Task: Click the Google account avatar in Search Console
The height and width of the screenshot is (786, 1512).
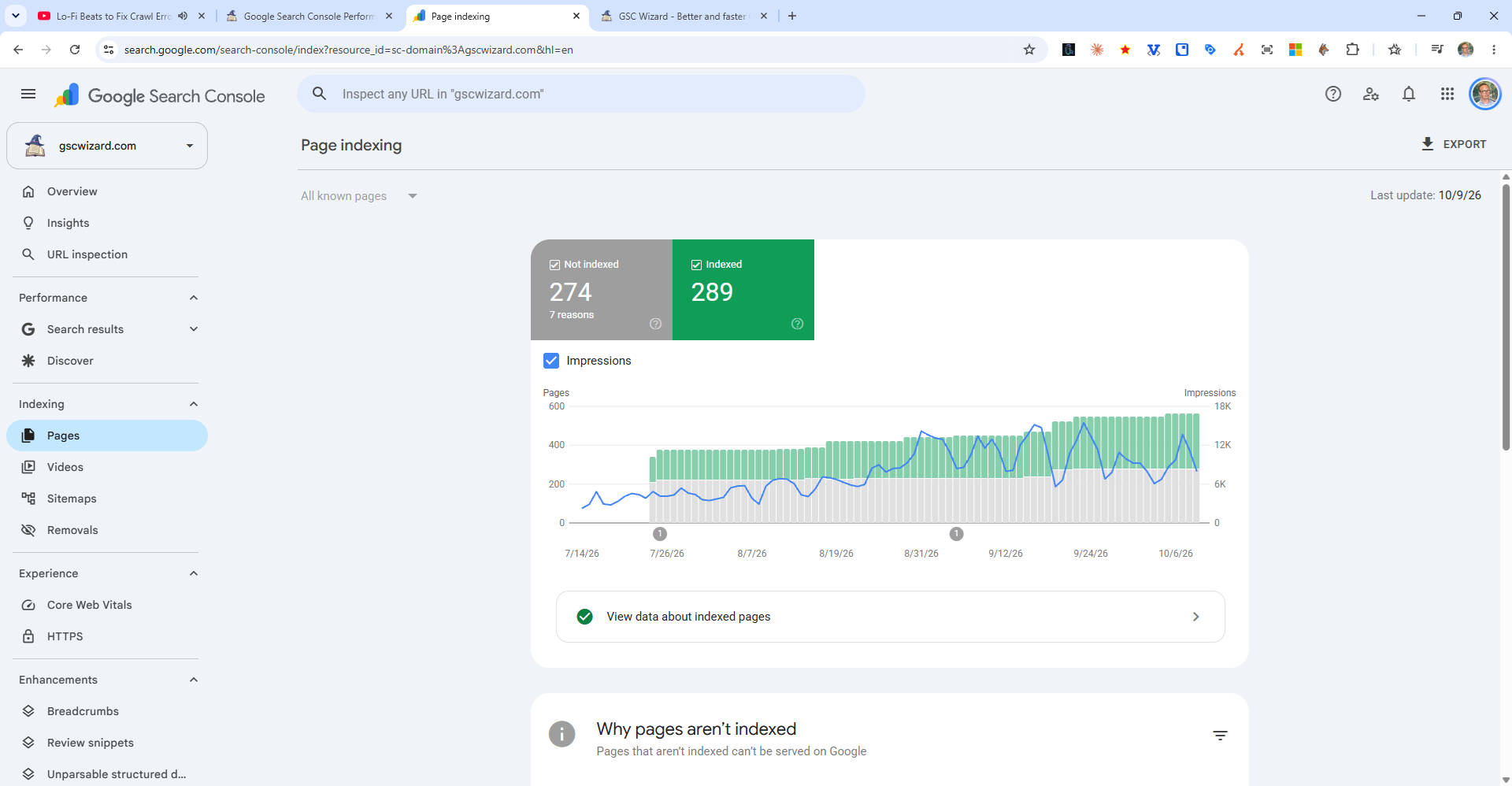Action: point(1485,95)
